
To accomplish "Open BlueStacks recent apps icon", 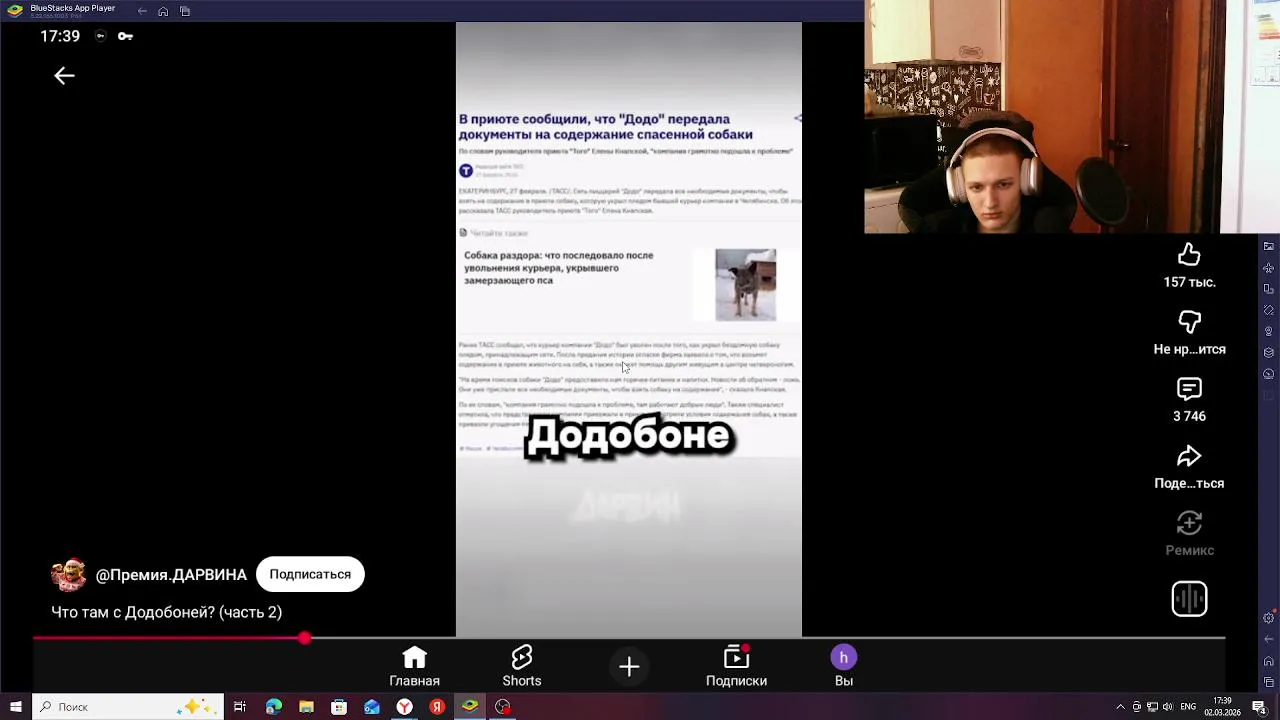I will point(185,11).
